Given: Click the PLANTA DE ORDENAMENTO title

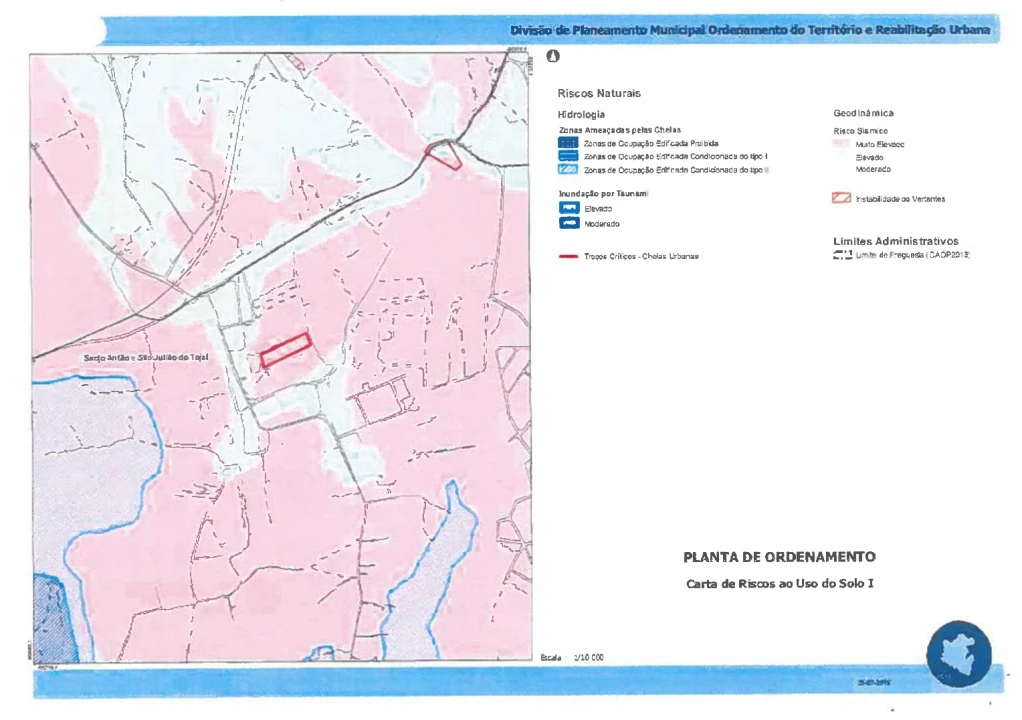Looking at the screenshot, I should (x=779, y=557).
